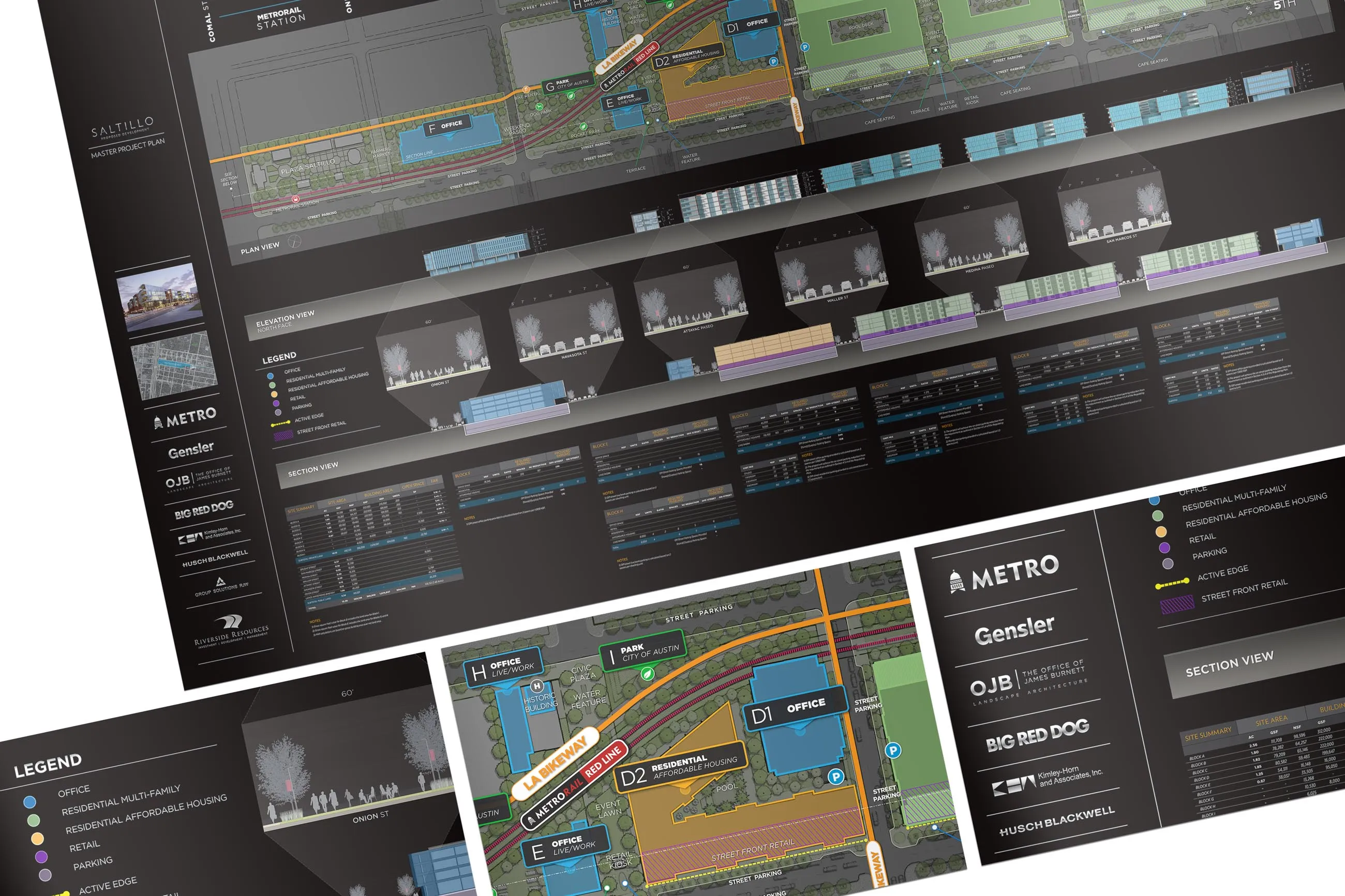Pick the blue OFFICE swatch under large LEGEND heading
This screenshot has width=1345, height=896.
point(29,802)
